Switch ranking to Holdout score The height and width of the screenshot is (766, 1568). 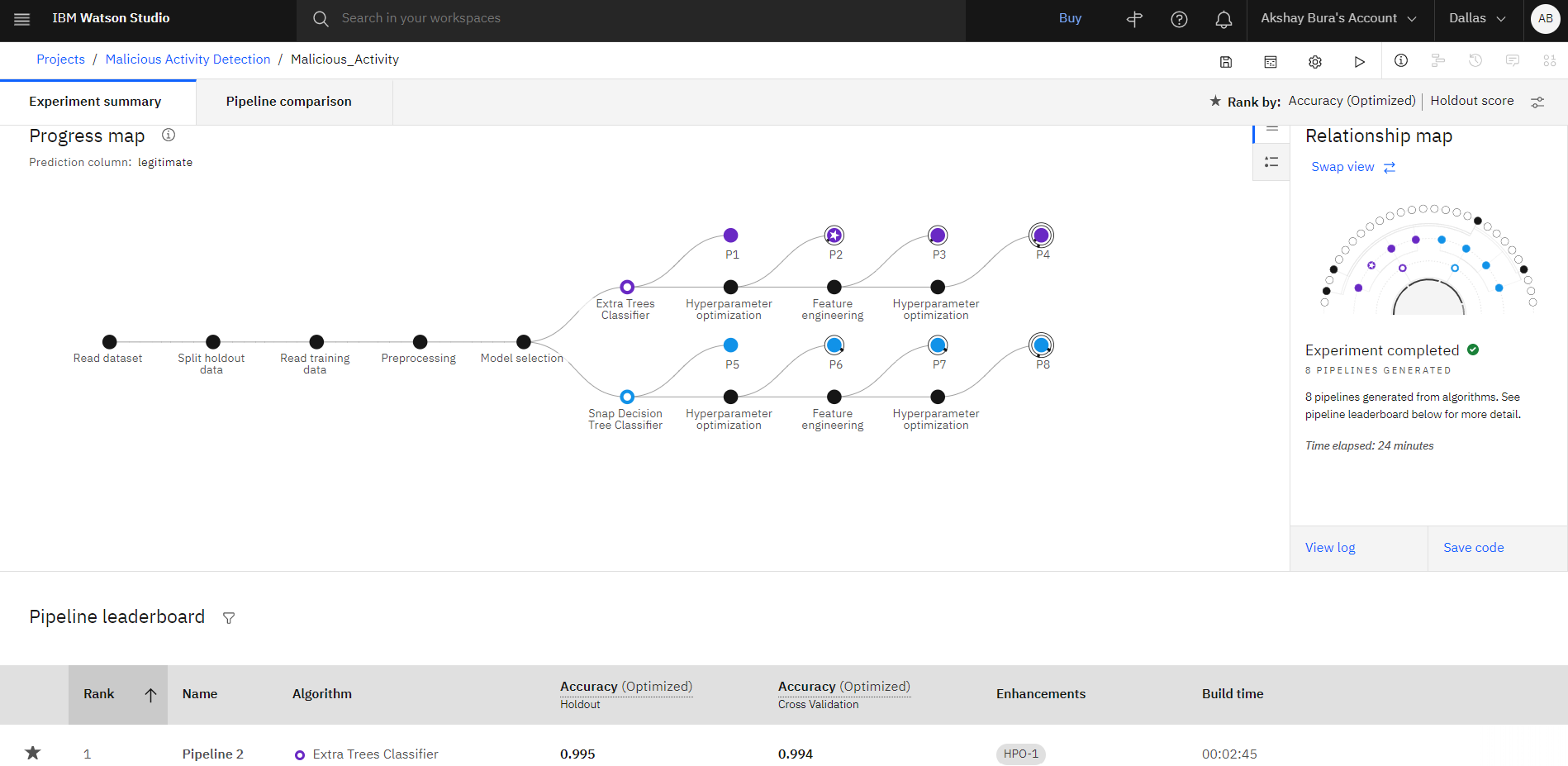1471,100
